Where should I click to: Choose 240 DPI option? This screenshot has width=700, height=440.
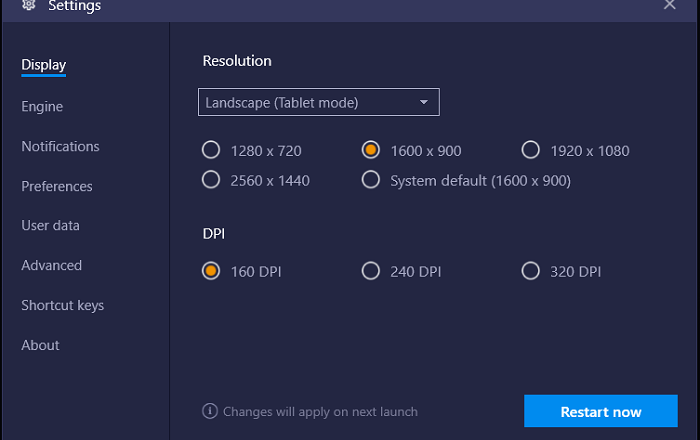(x=371, y=271)
